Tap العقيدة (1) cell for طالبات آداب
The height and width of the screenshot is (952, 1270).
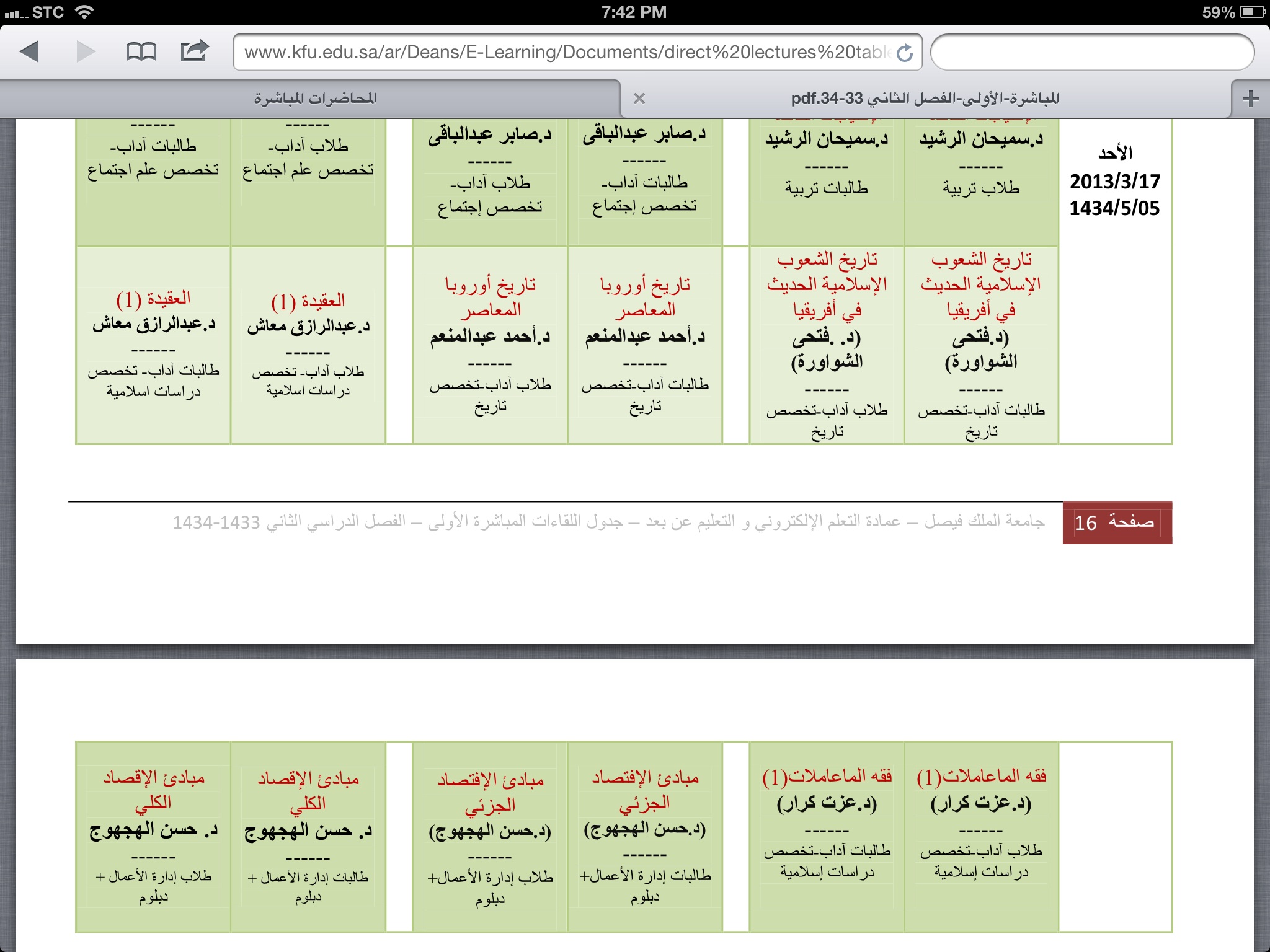pyautogui.click(x=153, y=345)
